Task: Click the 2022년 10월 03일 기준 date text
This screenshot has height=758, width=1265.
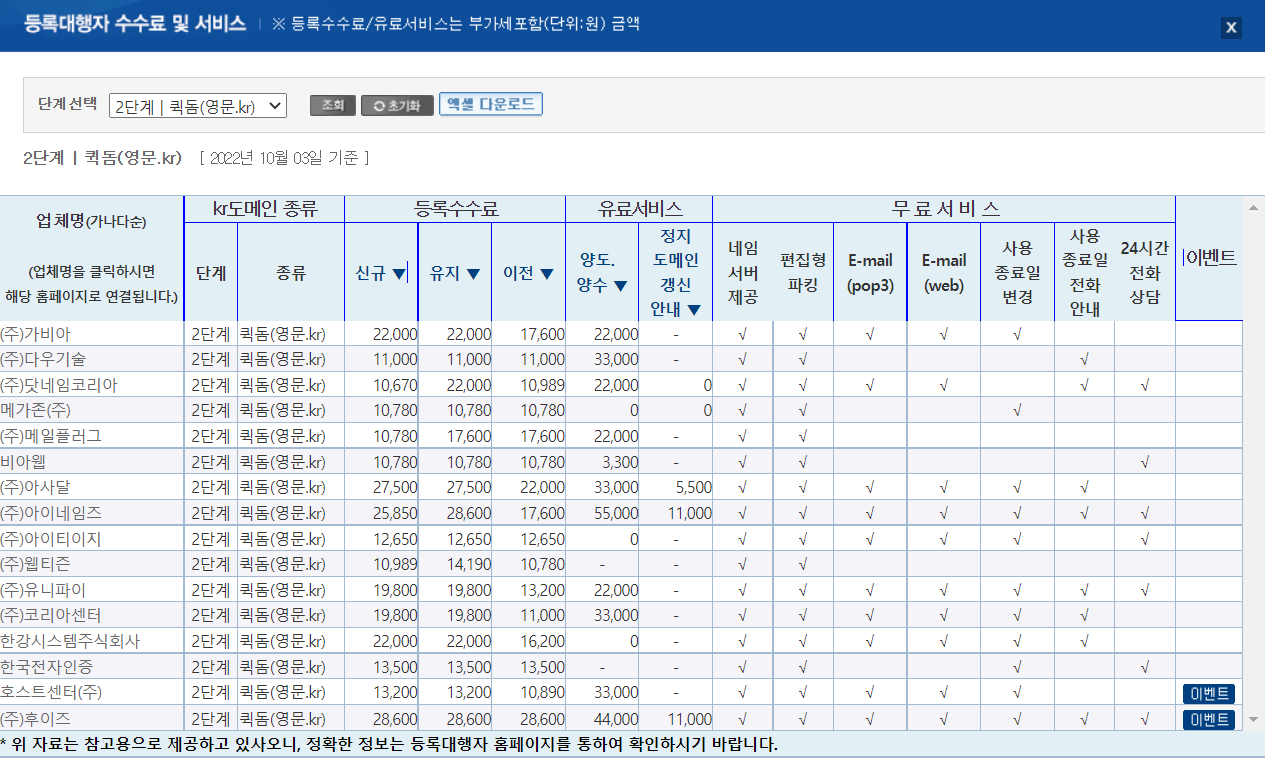Action: coord(285,158)
